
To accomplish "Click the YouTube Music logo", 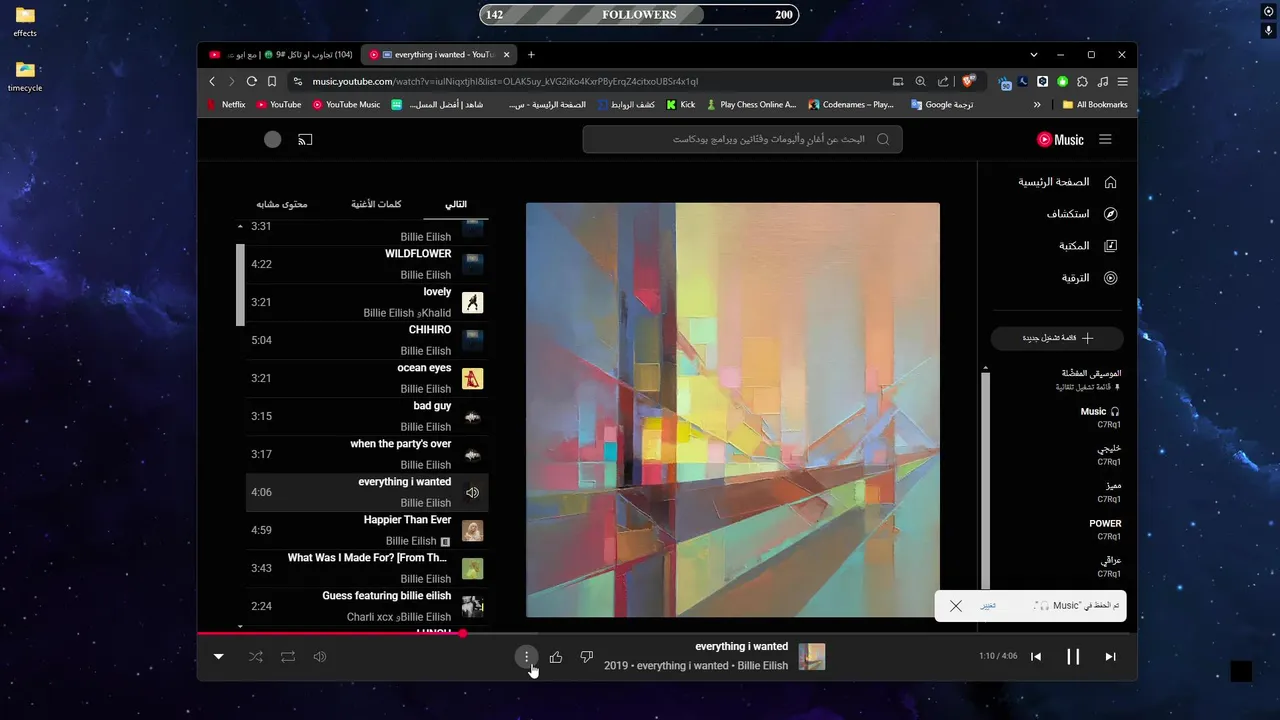I will pos(1060,140).
